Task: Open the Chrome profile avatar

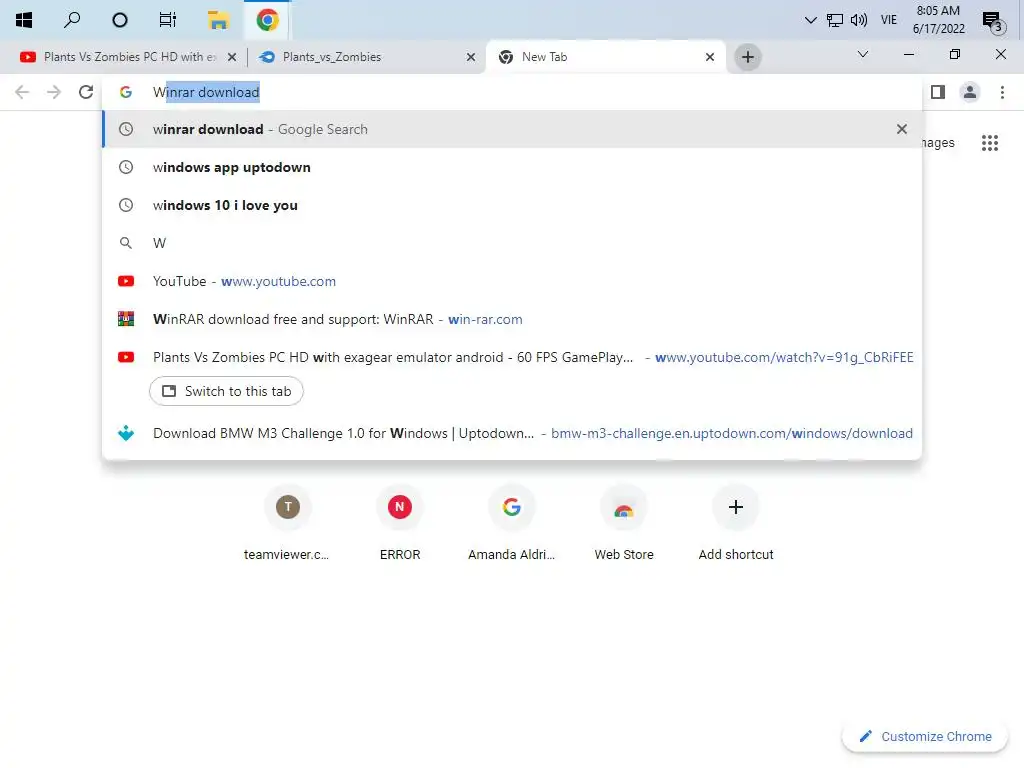Action: pyautogui.click(x=970, y=92)
